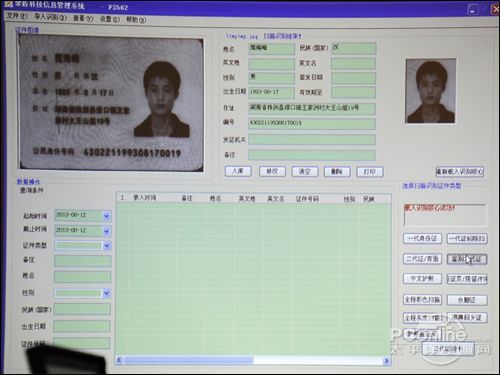
Task: Click the table scrollbar right arrow
Action: (x=386, y=361)
